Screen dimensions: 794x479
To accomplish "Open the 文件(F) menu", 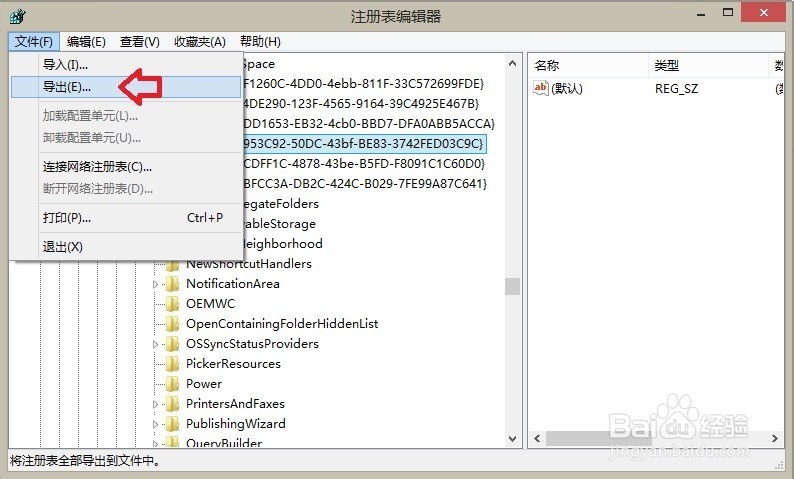I will pyautogui.click(x=34, y=42).
